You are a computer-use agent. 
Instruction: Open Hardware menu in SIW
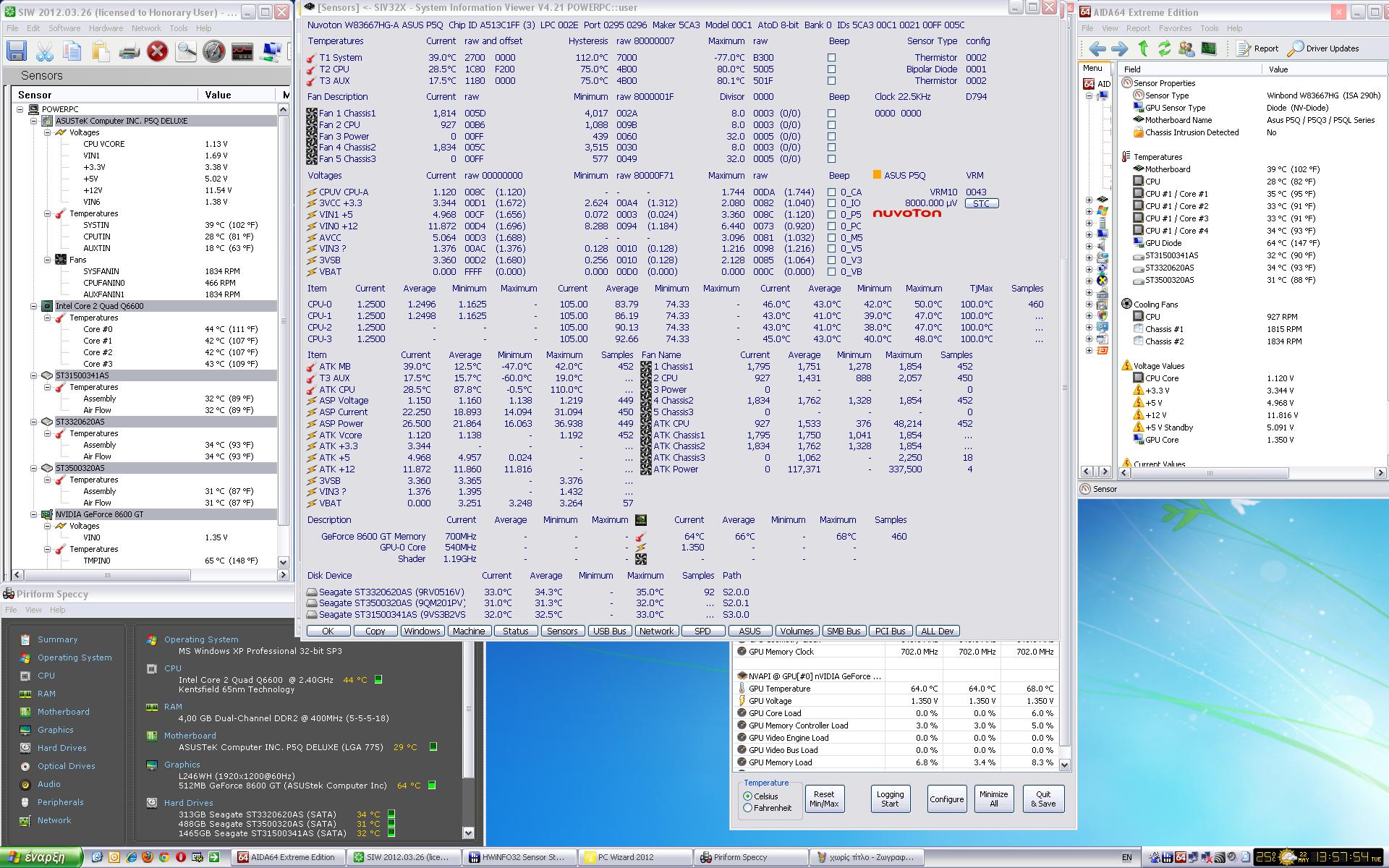pos(106,28)
